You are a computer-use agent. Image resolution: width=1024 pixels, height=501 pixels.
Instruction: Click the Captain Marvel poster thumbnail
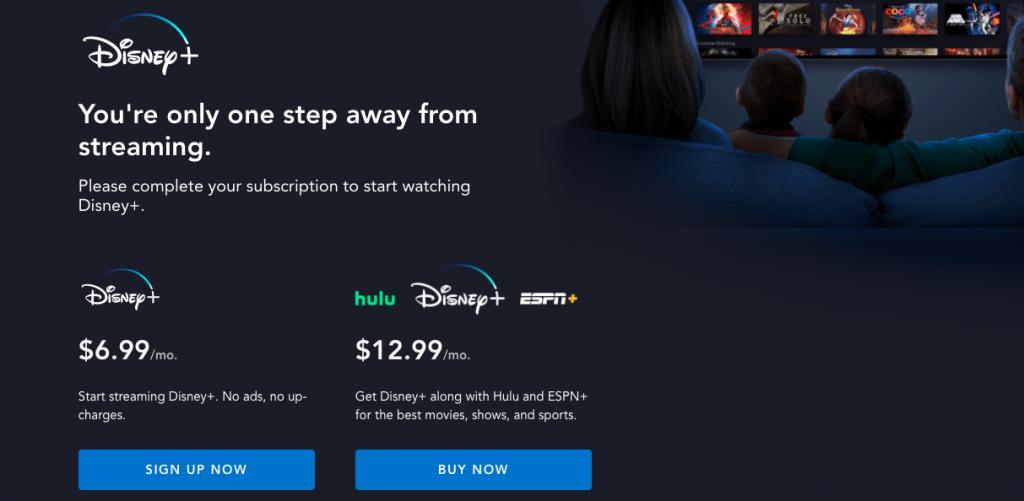pyautogui.click(x=724, y=18)
